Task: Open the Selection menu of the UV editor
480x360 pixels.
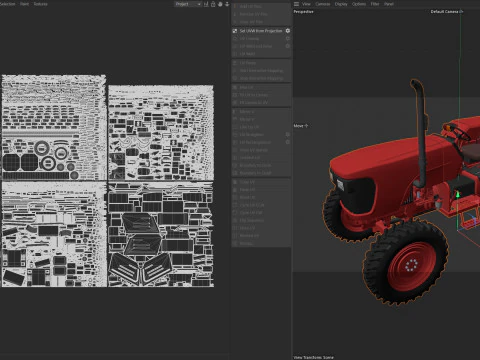Action: click(x=7, y=4)
